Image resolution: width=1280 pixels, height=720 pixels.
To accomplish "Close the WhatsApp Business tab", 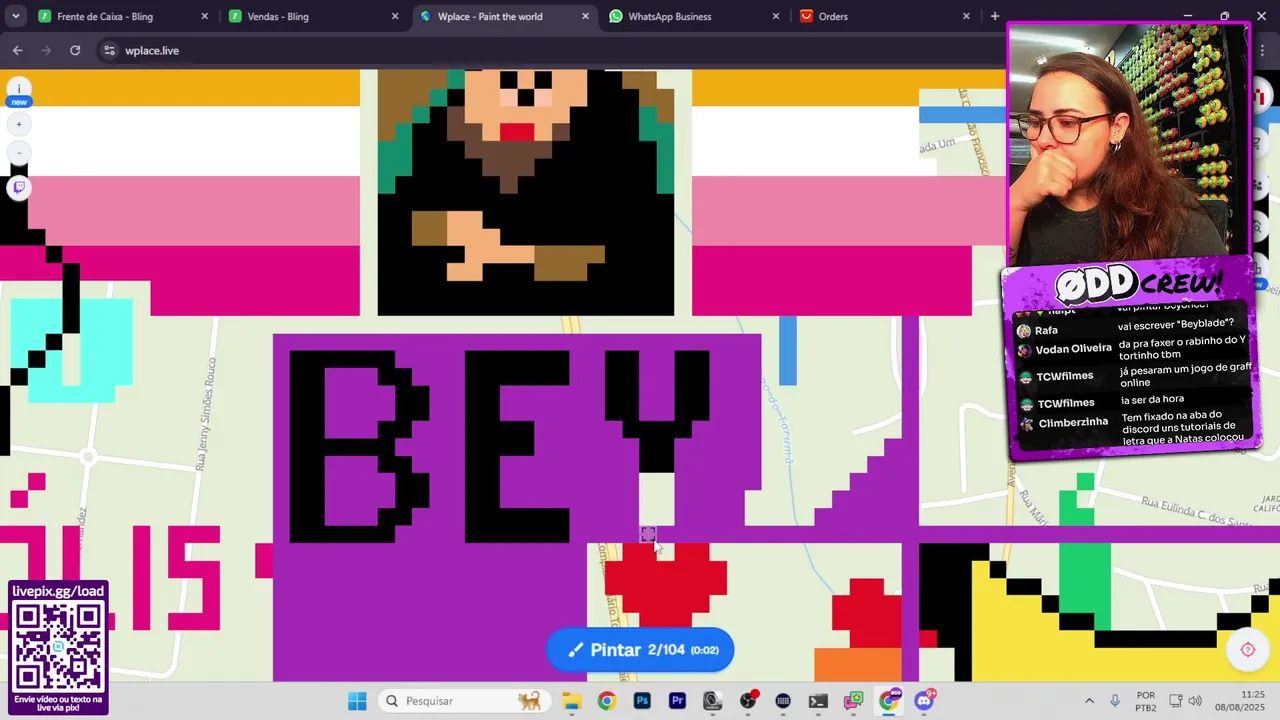I will (x=776, y=16).
